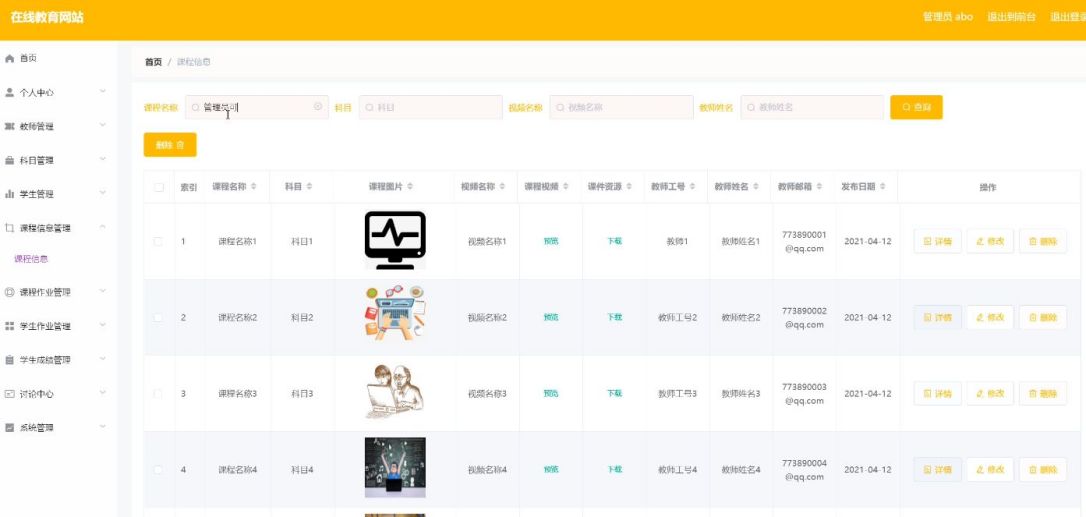Click 退出到前台 in the top bar
The height and width of the screenshot is (517, 1086).
click(x=1011, y=17)
